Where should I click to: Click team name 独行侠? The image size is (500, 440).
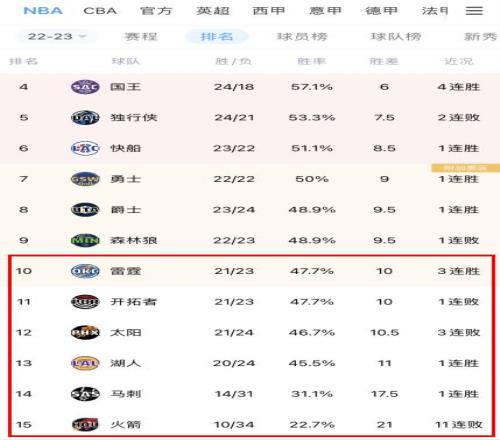click(134, 118)
